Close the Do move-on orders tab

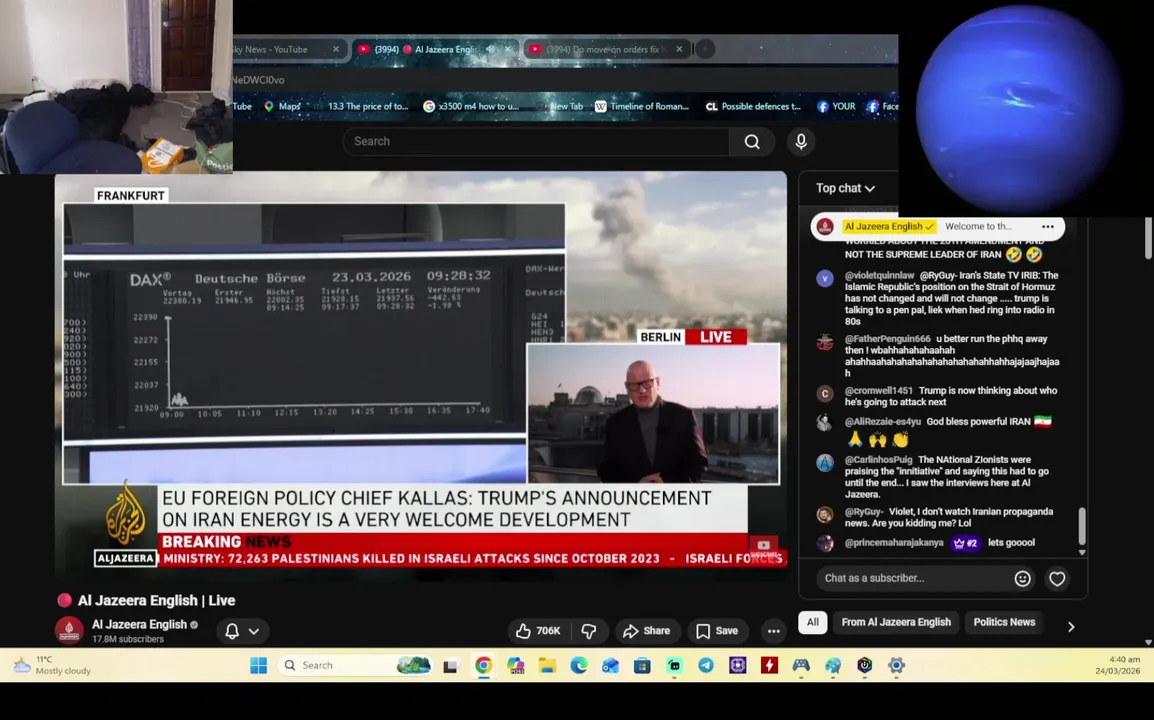[679, 49]
